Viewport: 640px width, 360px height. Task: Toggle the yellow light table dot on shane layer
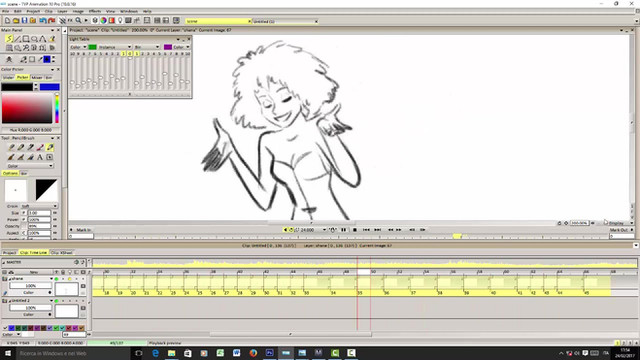(70, 279)
